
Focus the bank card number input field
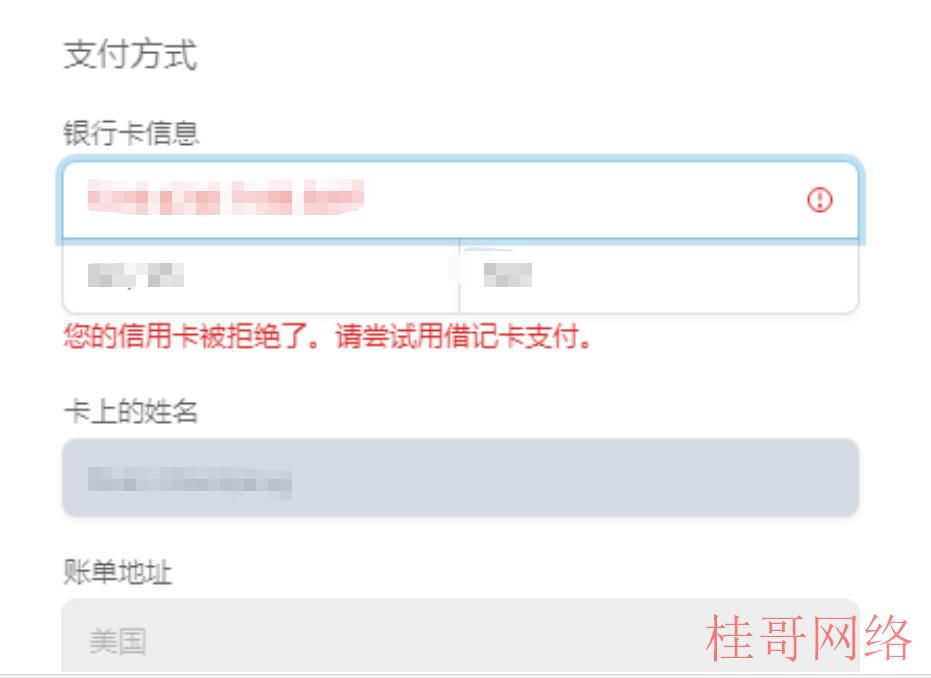click(460, 199)
